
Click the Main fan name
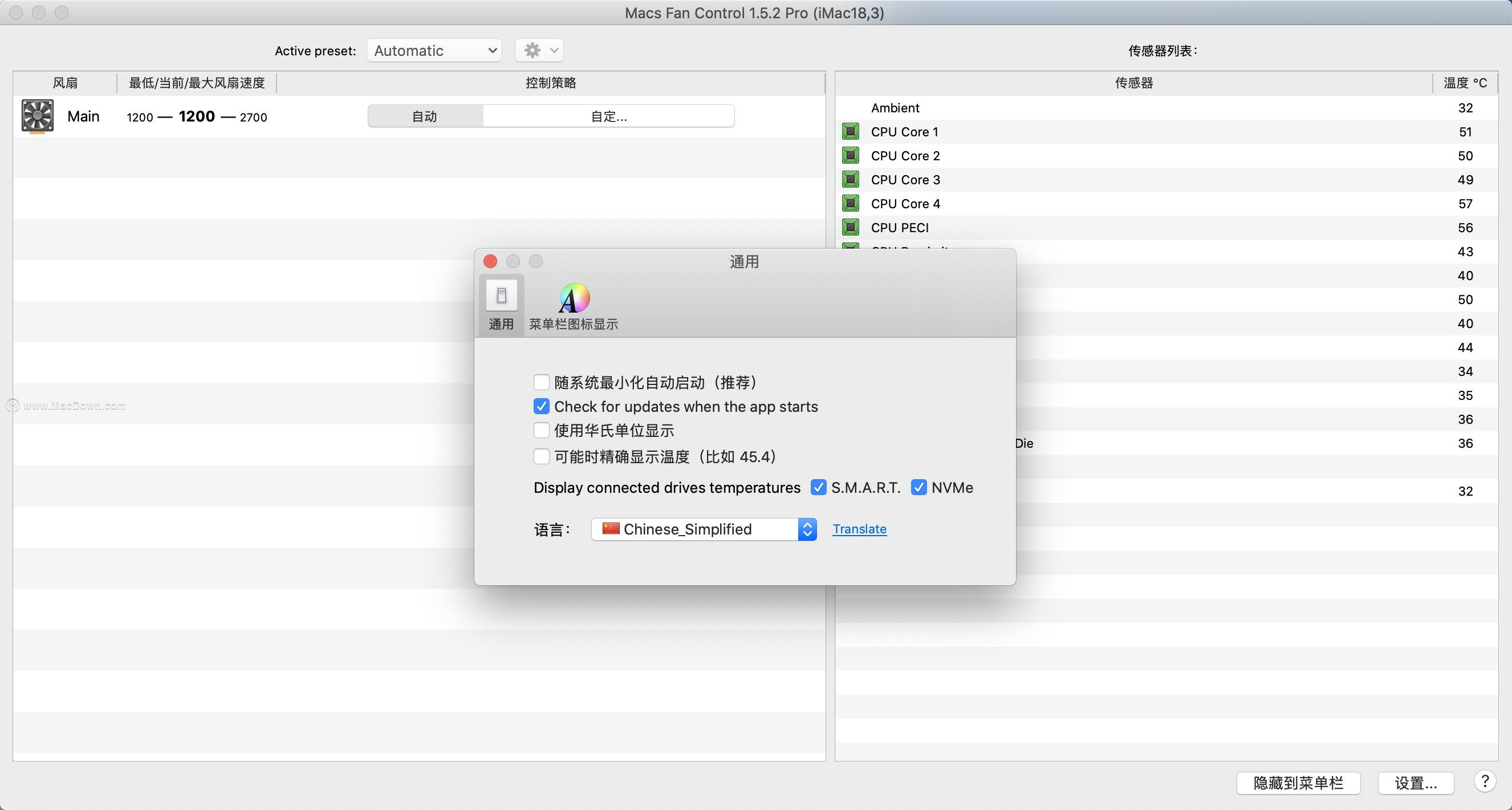point(83,116)
